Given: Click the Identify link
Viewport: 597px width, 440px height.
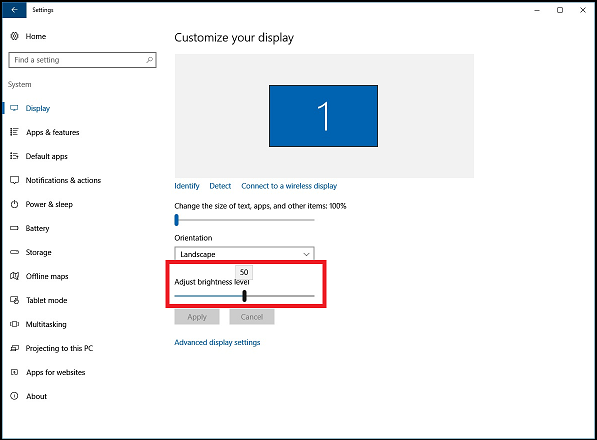Looking at the screenshot, I should tap(187, 186).
